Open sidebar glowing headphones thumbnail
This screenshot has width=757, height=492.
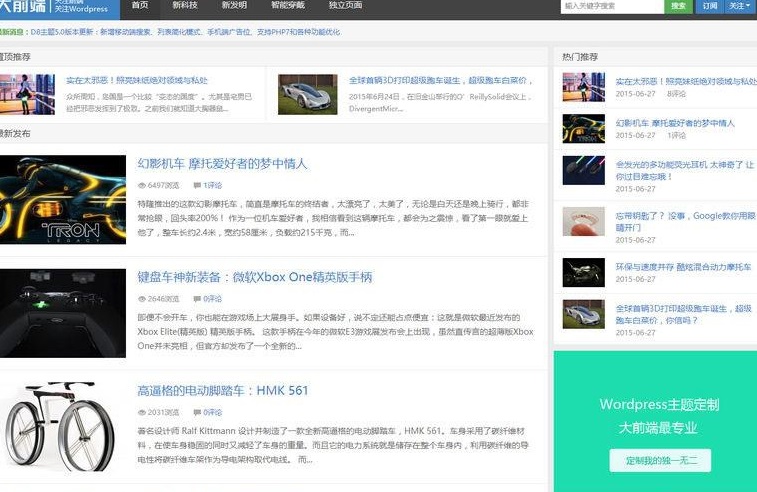(584, 170)
